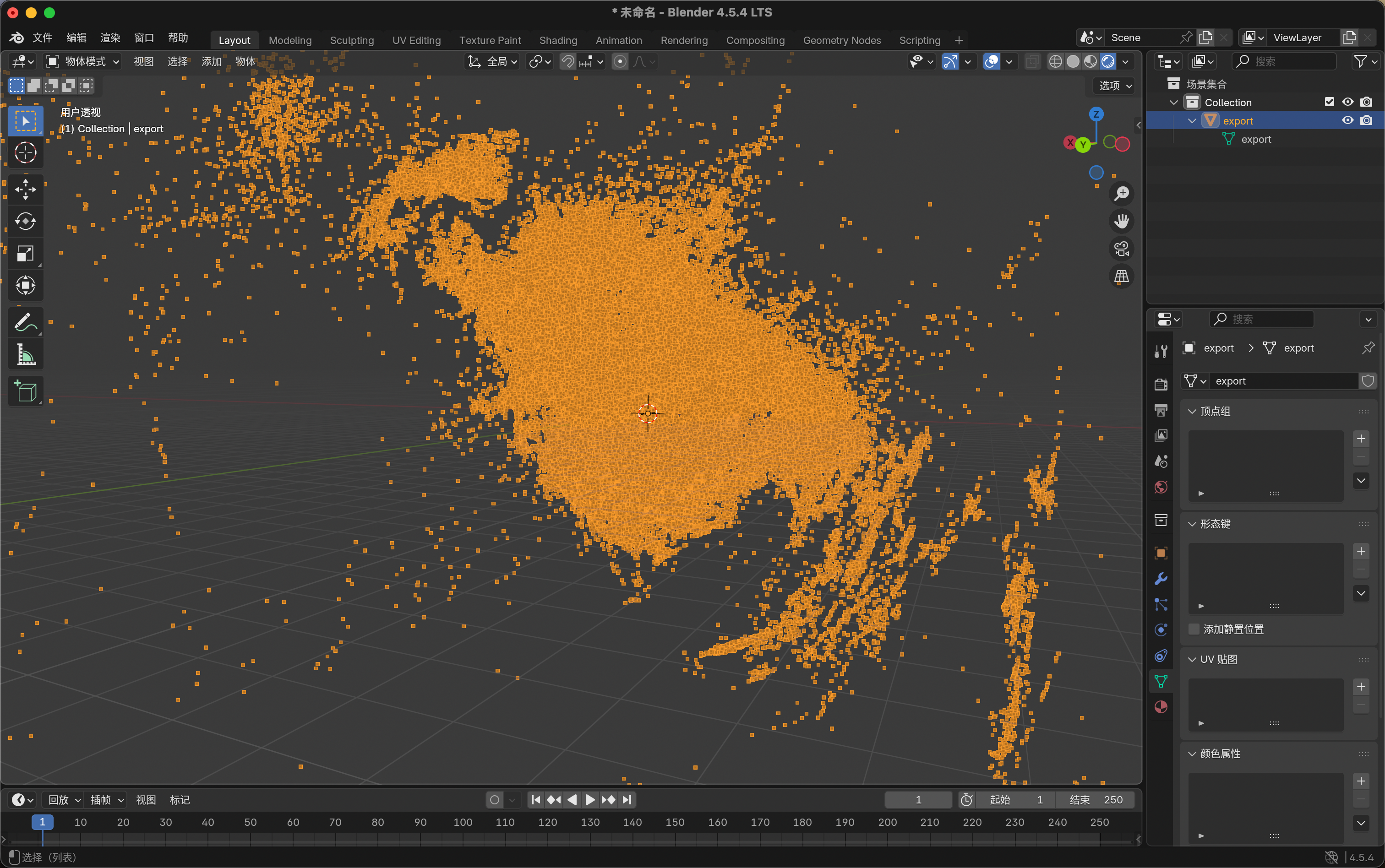Activate the Rotate tool
The width and height of the screenshot is (1385, 868).
click(25, 222)
